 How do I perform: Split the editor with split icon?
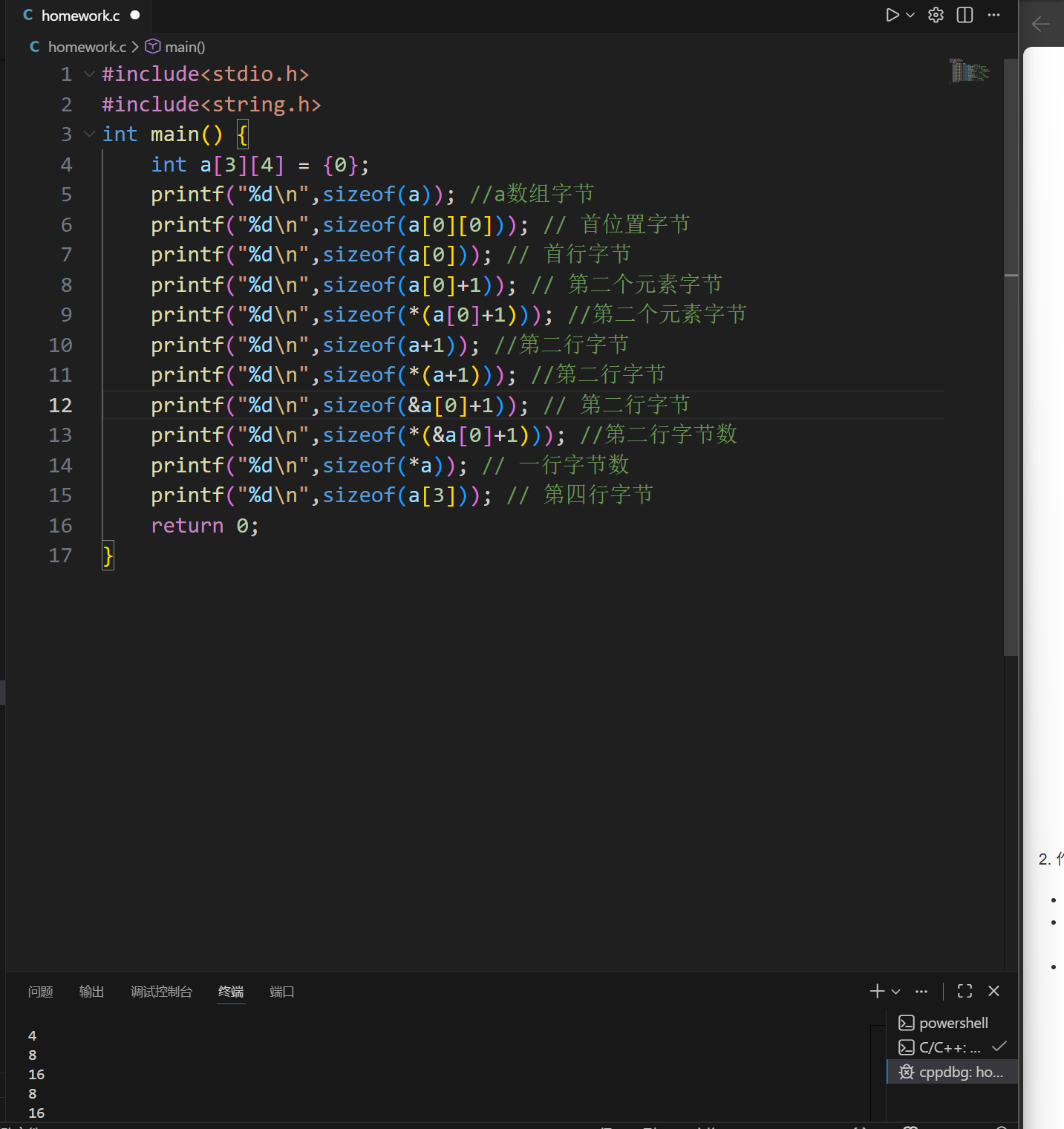click(965, 15)
